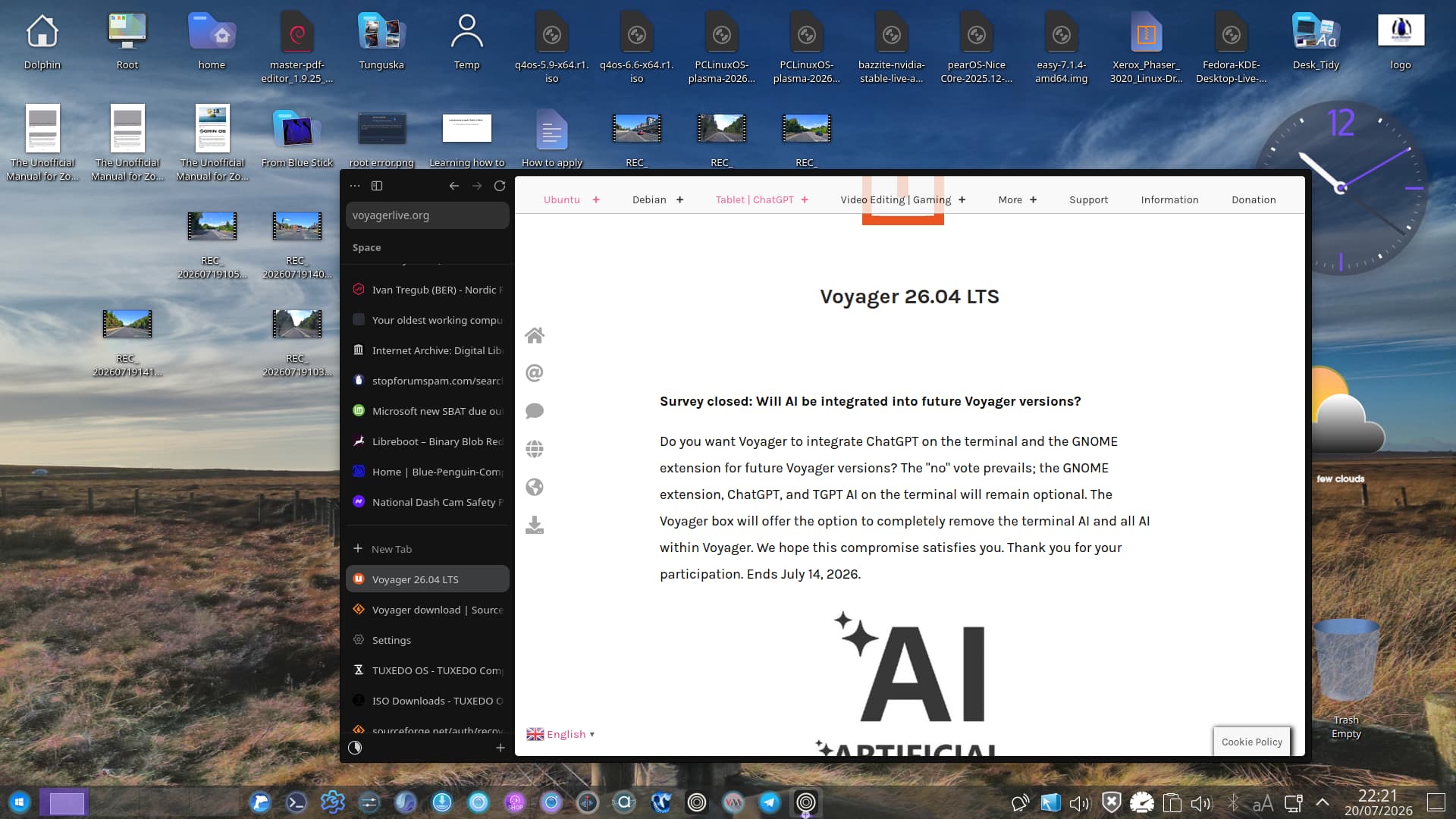Switch to Microsoft new SBAT tab
This screenshot has width=1456, height=819.
coord(428,411)
